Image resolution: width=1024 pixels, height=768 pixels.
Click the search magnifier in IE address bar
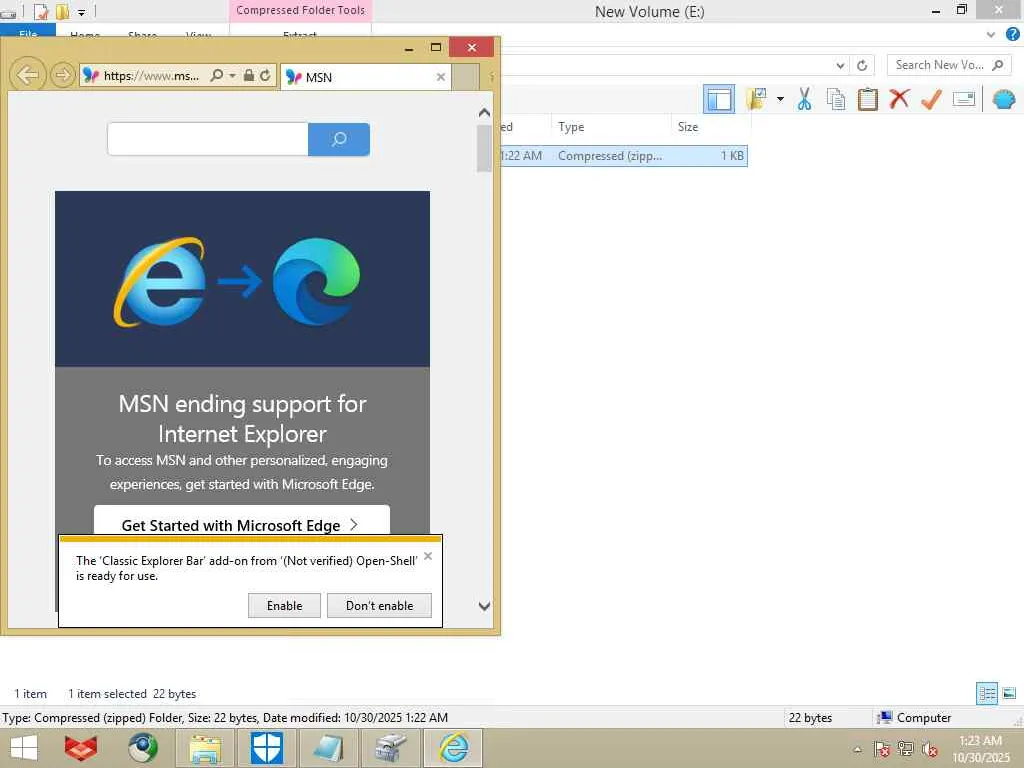tap(217, 76)
